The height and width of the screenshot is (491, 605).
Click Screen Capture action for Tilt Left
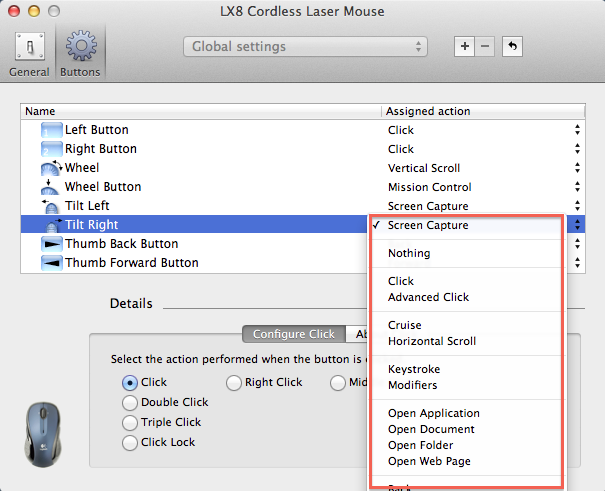(x=428, y=206)
